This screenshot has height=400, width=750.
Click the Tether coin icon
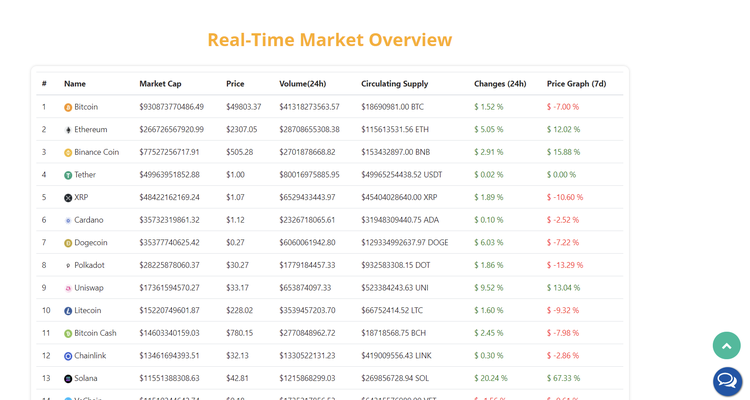[x=68, y=175]
